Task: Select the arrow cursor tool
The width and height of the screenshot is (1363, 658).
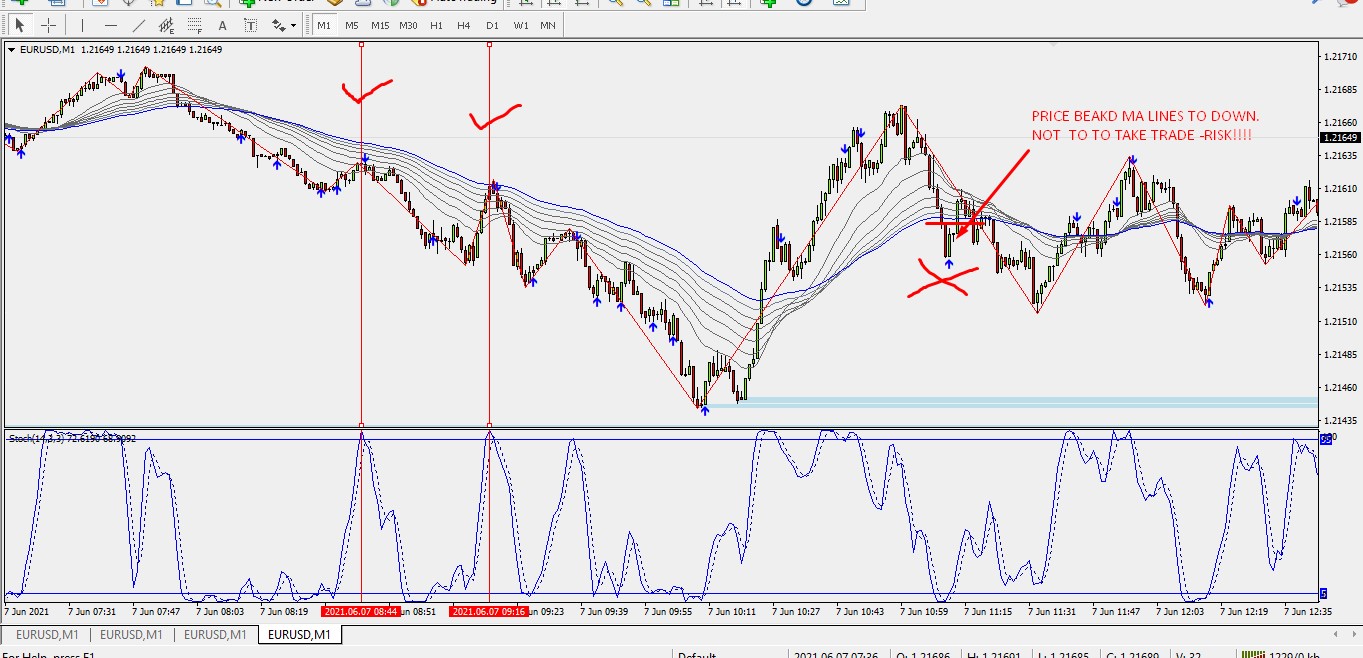Action: tap(19, 25)
